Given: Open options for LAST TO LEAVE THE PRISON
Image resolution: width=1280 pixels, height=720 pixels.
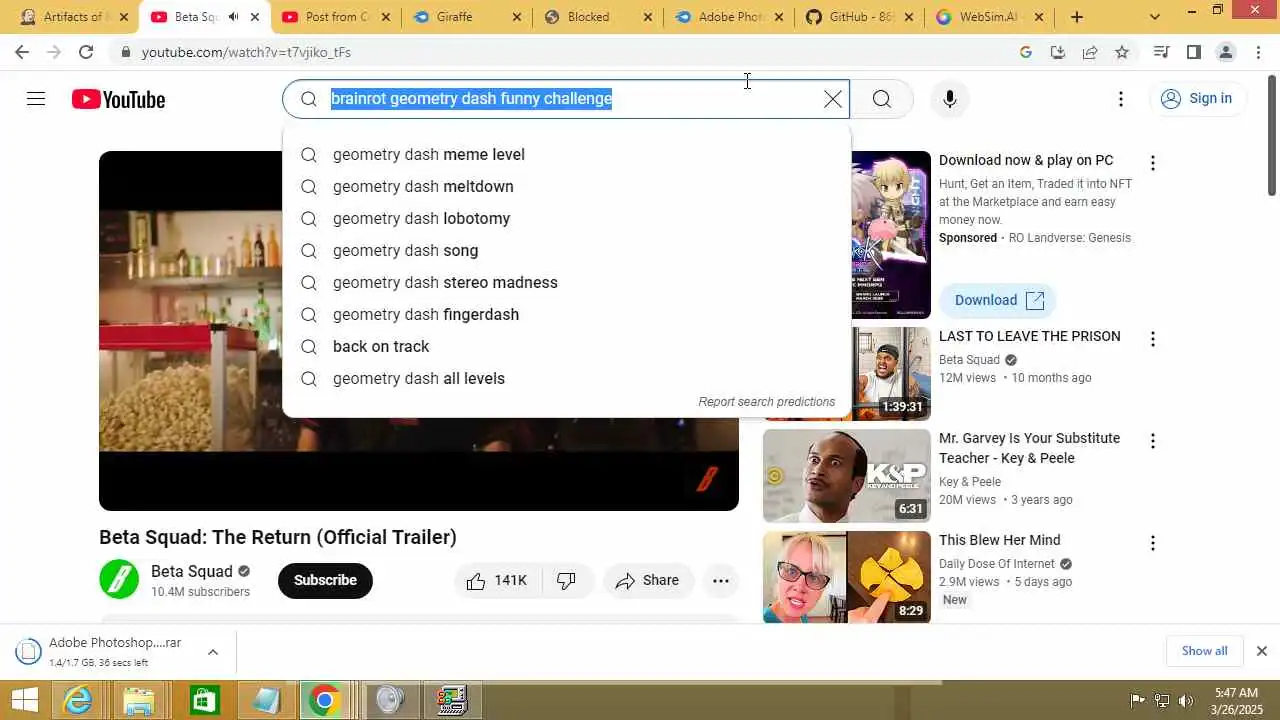Looking at the screenshot, I should (1152, 339).
